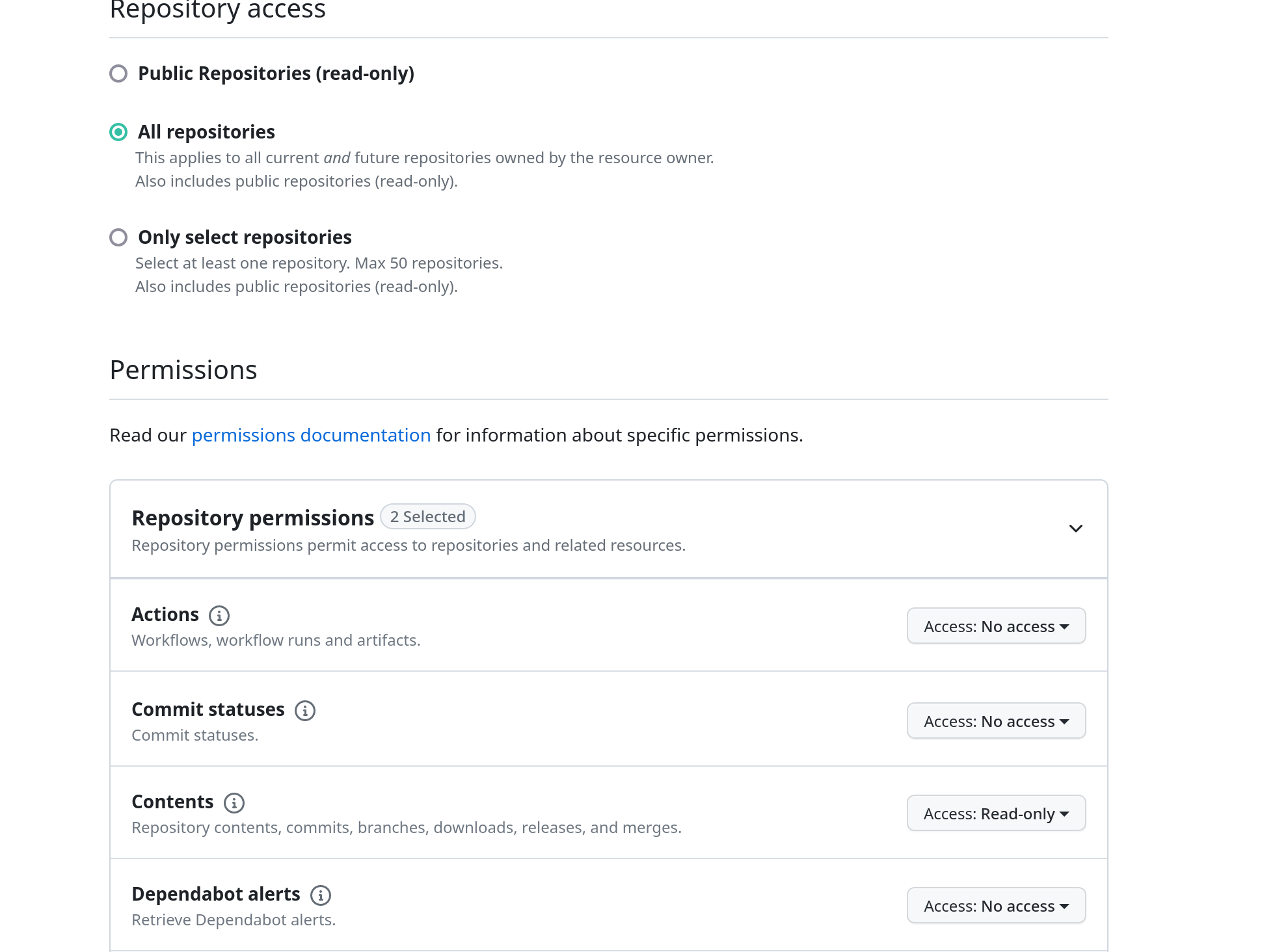Viewport: 1262px width, 952px height.
Task: Click info icon beside Commit statuses
Action: (x=305, y=710)
